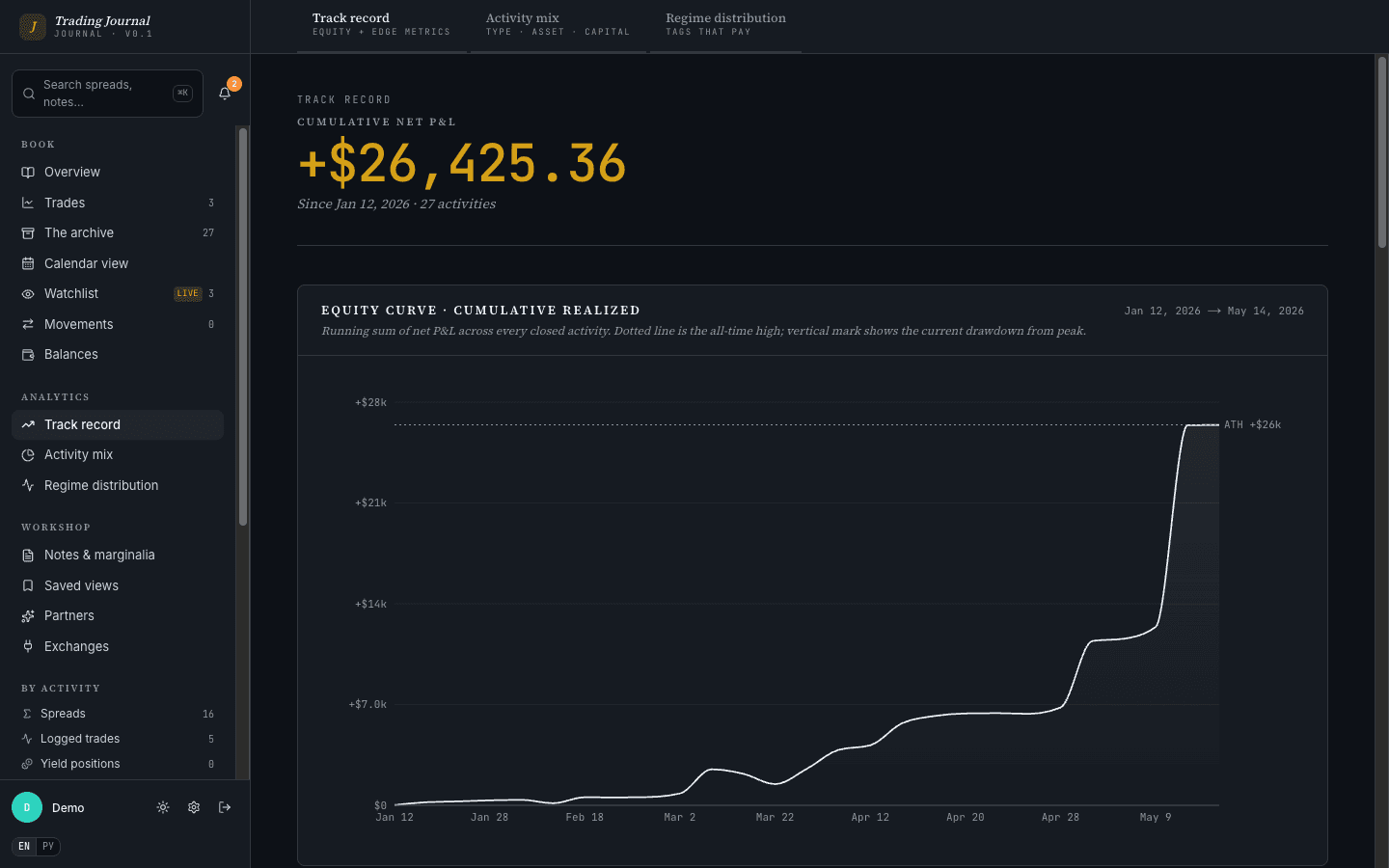The image size is (1389, 868).
Task: Switch language to EN
Action: tap(24, 847)
